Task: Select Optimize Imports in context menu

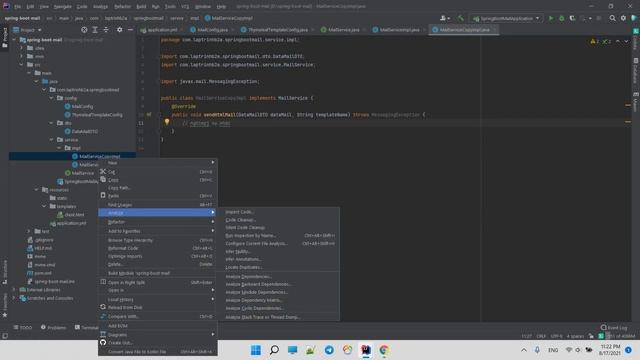Action: click(157, 256)
